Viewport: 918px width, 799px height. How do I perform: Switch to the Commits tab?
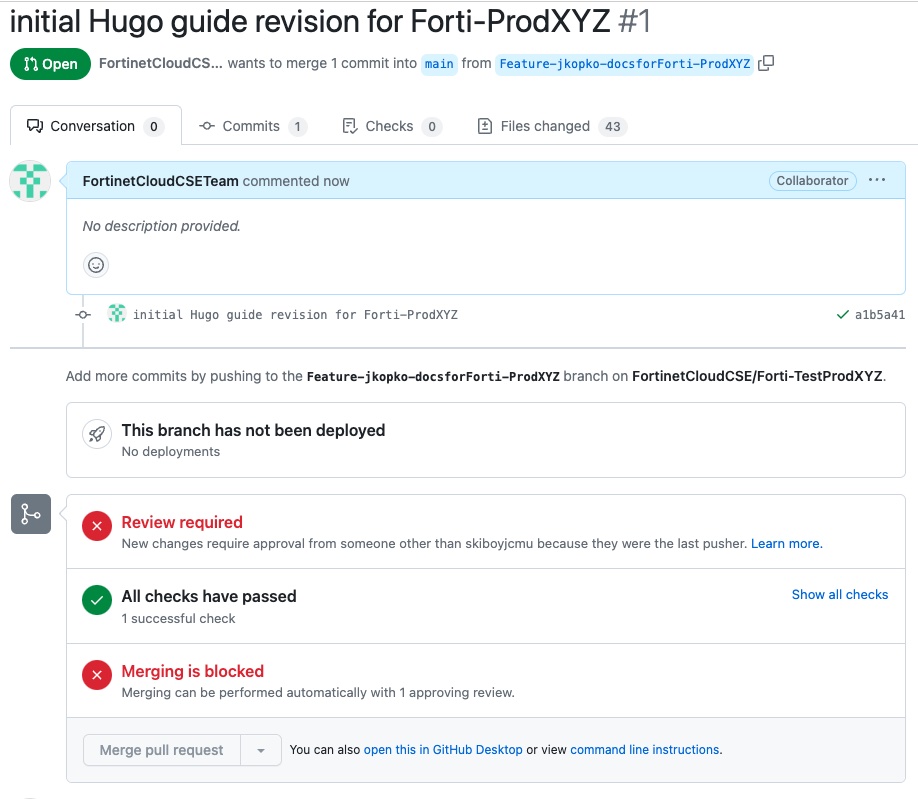pos(253,126)
